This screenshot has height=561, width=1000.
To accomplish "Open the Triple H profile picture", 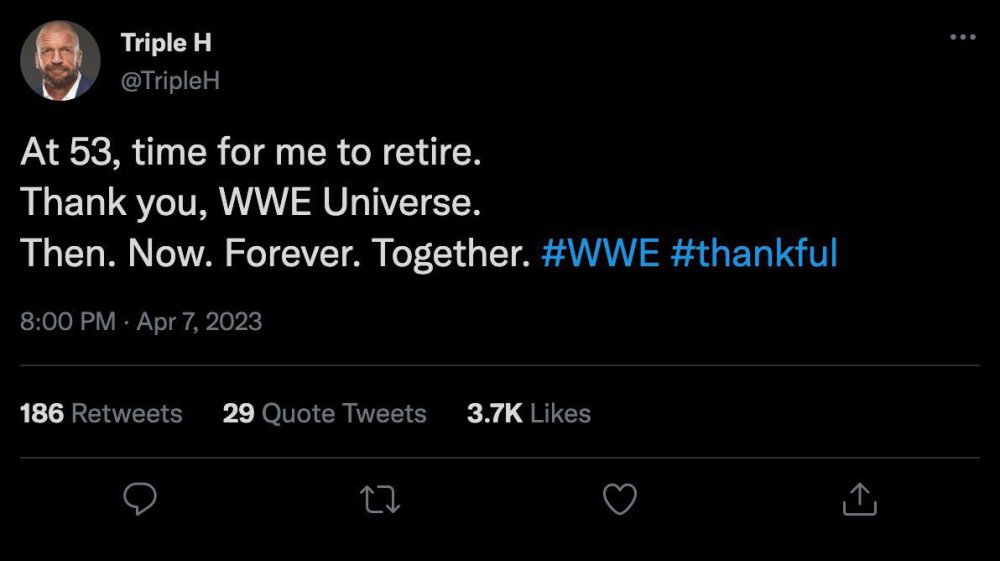I will pyautogui.click(x=60, y=60).
